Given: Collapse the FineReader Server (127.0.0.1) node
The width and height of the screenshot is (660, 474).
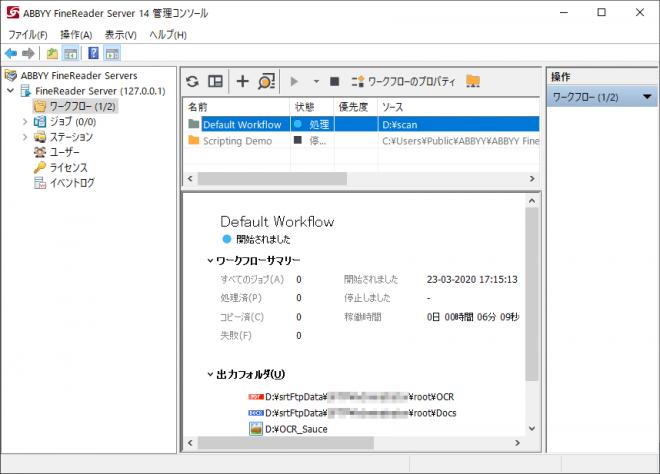Looking at the screenshot, I should [x=11, y=91].
